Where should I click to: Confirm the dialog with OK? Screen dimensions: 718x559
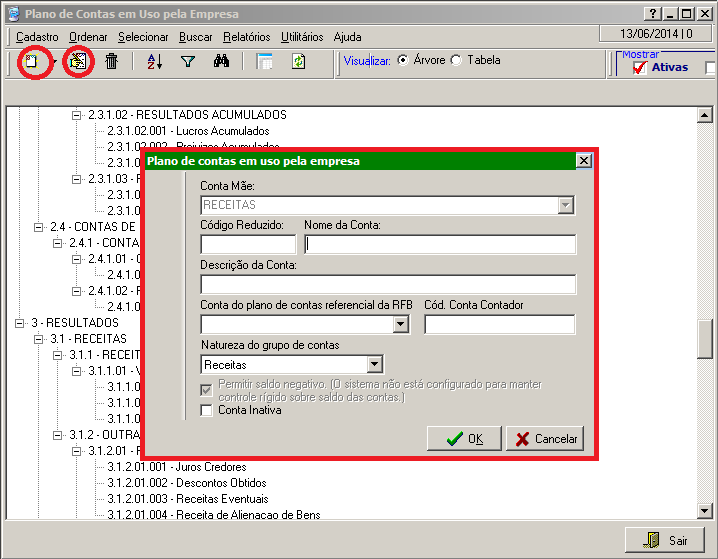tap(464, 438)
